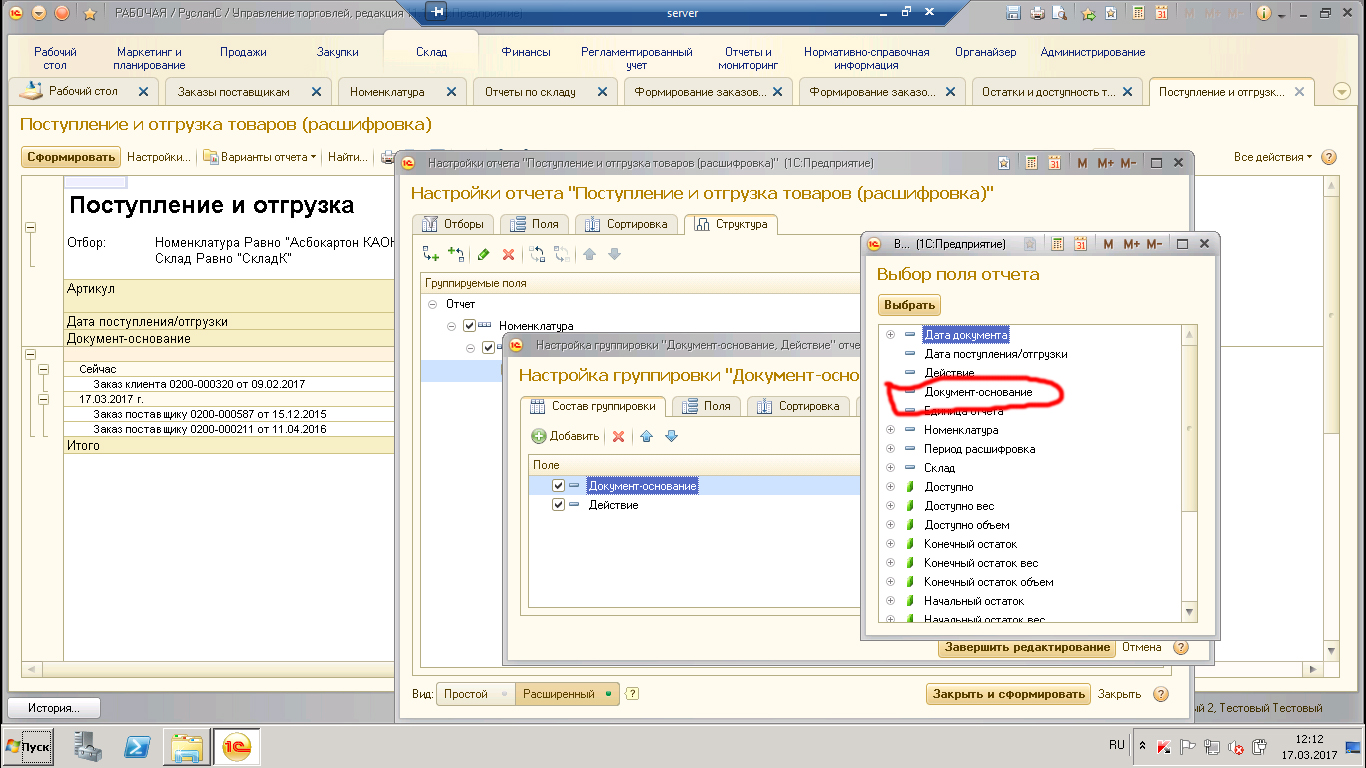Switch to the Отборы tab
The image size is (1366, 768).
[x=453, y=224]
